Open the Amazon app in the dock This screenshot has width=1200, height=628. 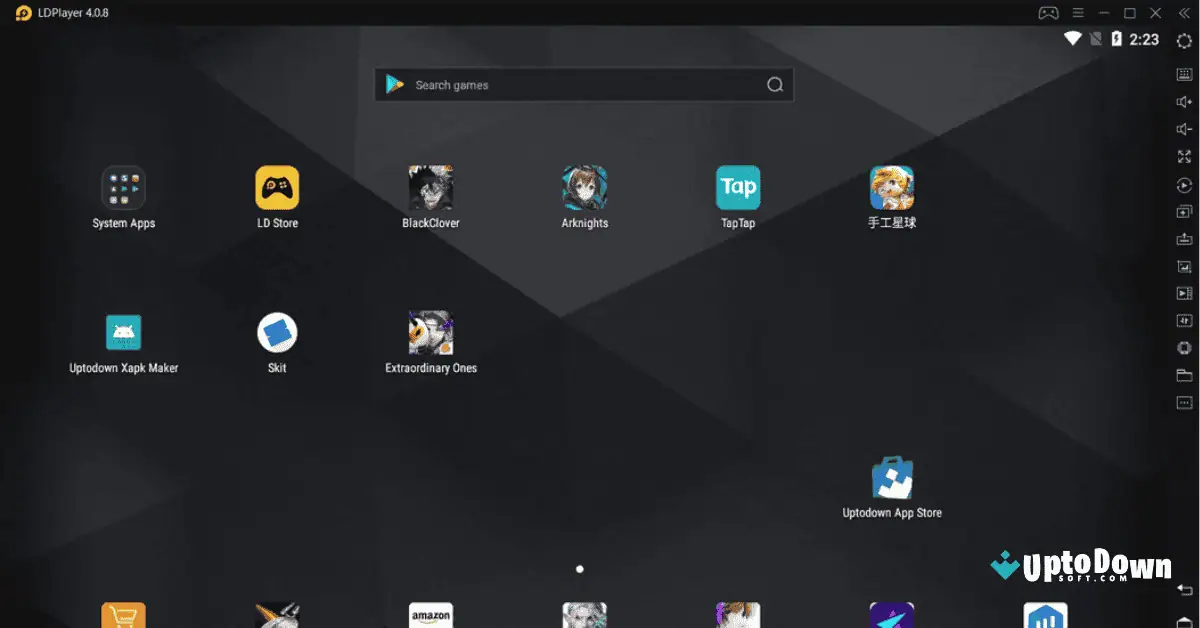point(430,615)
